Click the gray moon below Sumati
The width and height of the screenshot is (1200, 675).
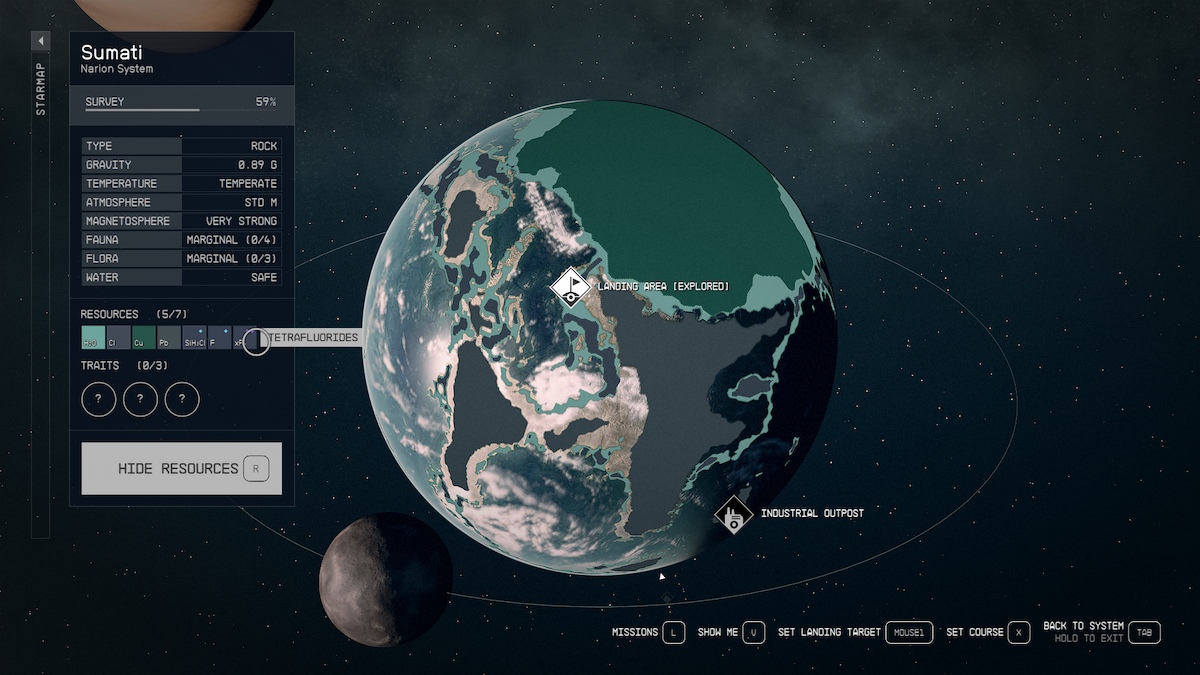[386, 579]
